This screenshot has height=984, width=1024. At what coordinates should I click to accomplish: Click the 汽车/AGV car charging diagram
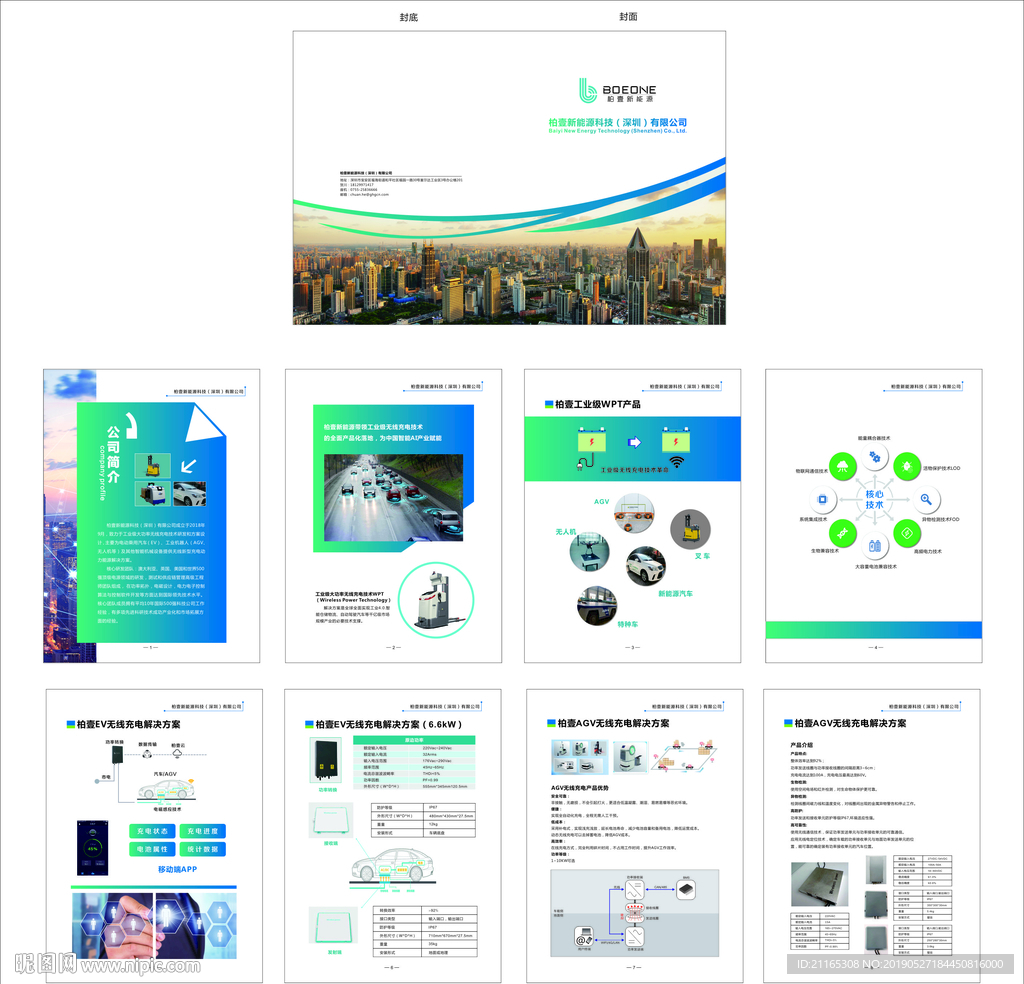pyautogui.click(x=166, y=790)
